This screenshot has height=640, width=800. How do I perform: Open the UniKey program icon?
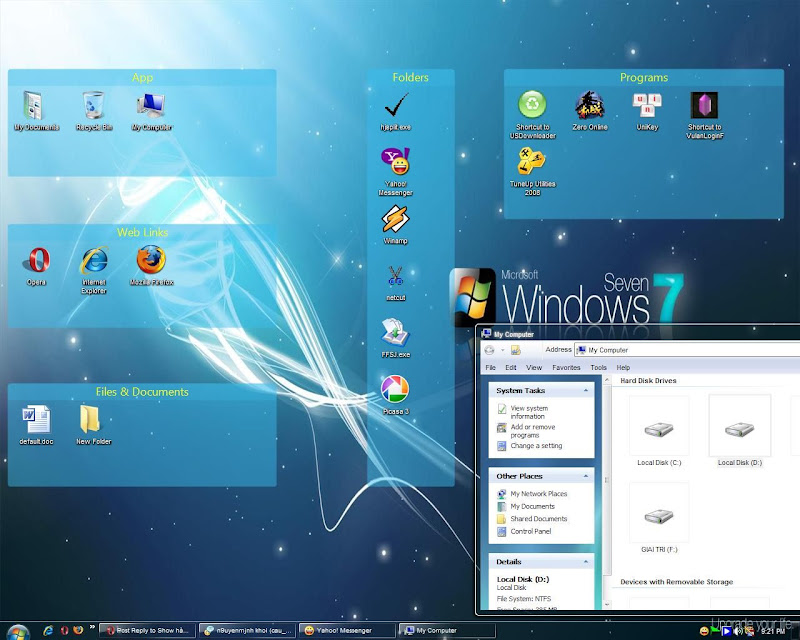pos(647,111)
